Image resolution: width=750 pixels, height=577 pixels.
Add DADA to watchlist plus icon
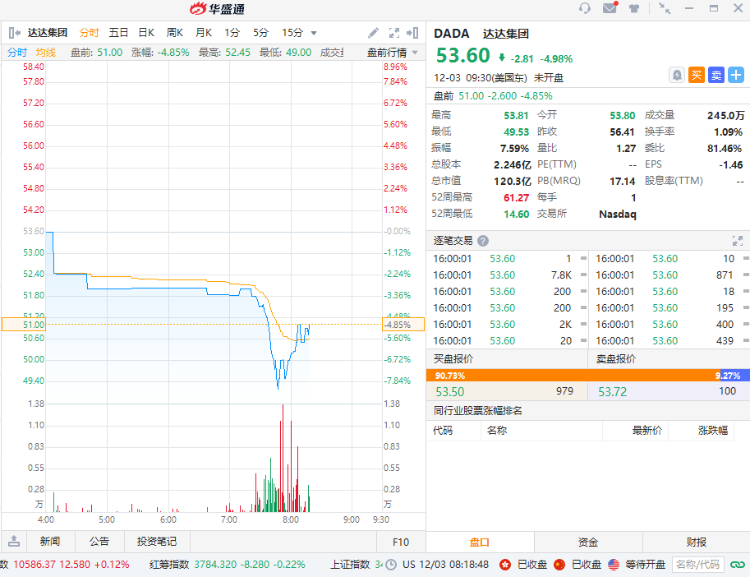pos(736,75)
